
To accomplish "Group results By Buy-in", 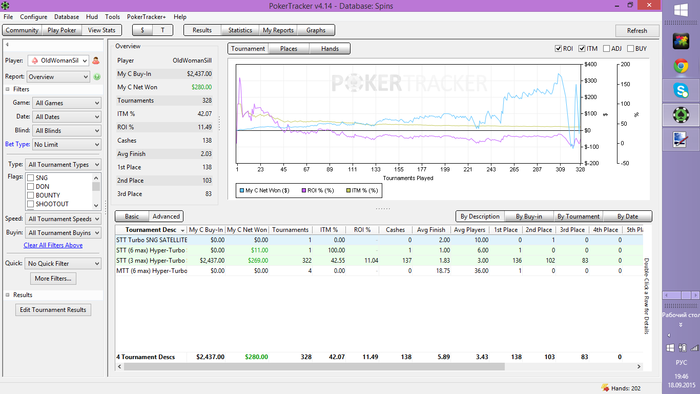I will (529, 216).
